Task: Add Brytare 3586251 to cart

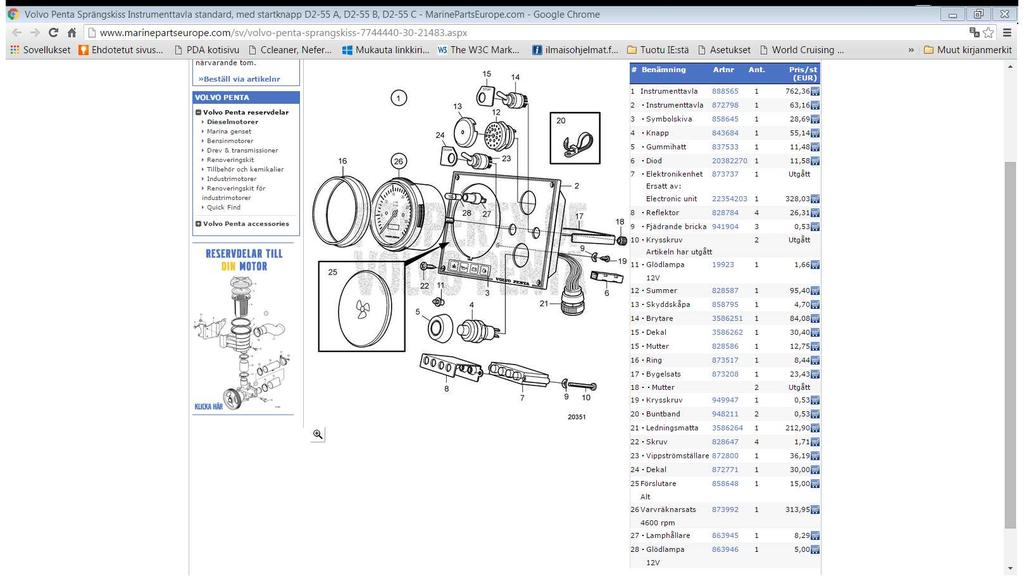Action: [x=815, y=319]
